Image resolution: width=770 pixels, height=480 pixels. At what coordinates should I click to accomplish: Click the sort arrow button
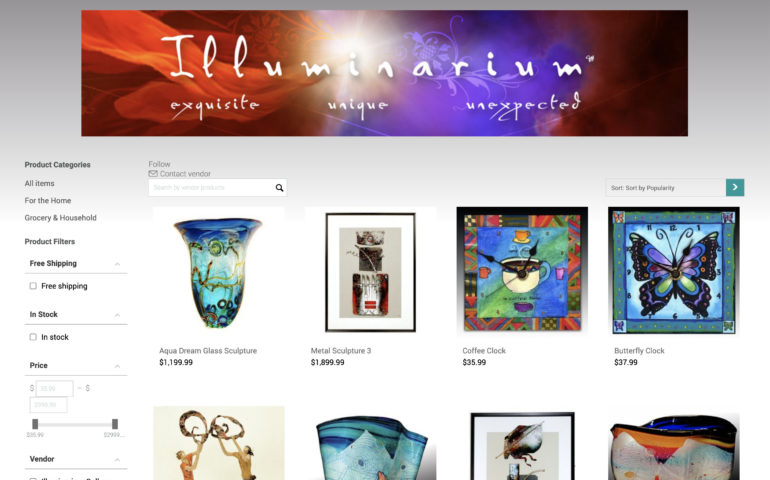[735, 187]
